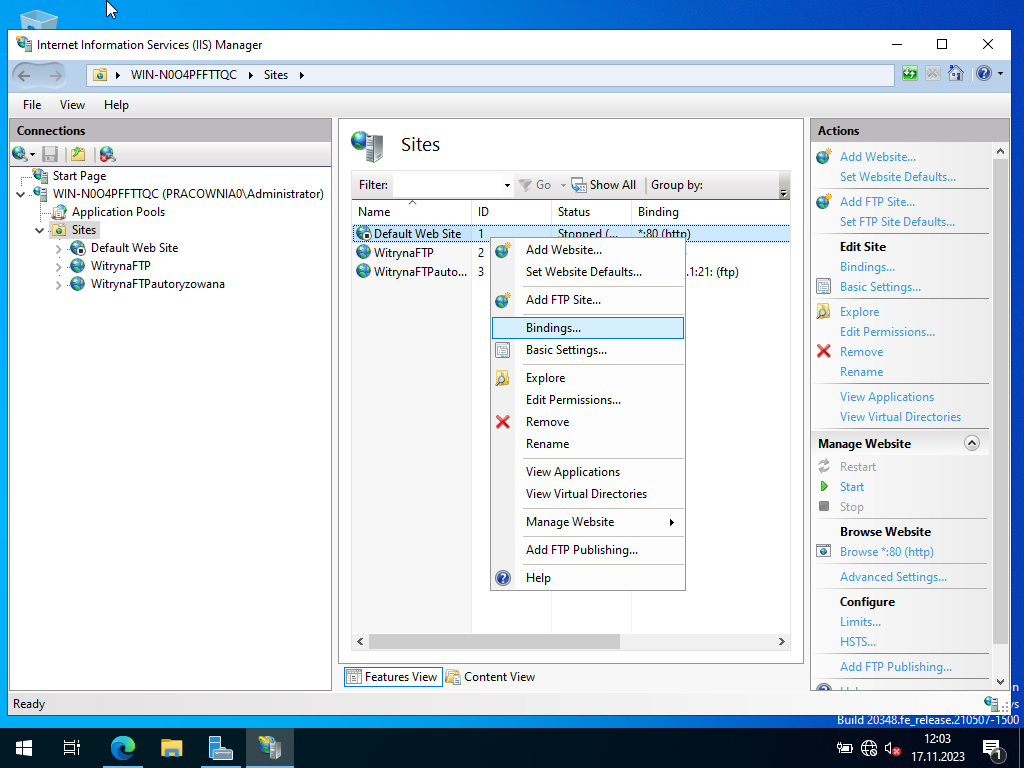Click the Create New Connection icon in Connections toolbar
The height and width of the screenshot is (768, 1024).
point(20,154)
